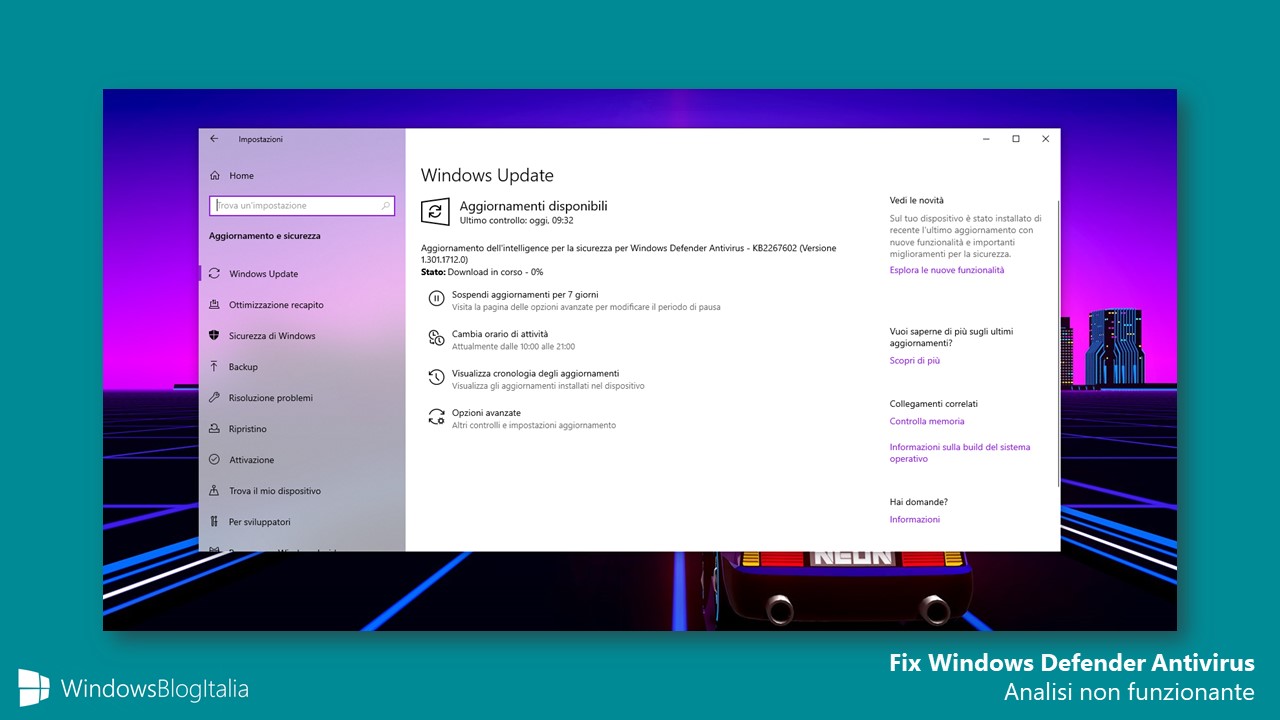Click the Attivazione checkmark circle icon
Image resolution: width=1280 pixels, height=720 pixels.
214,459
